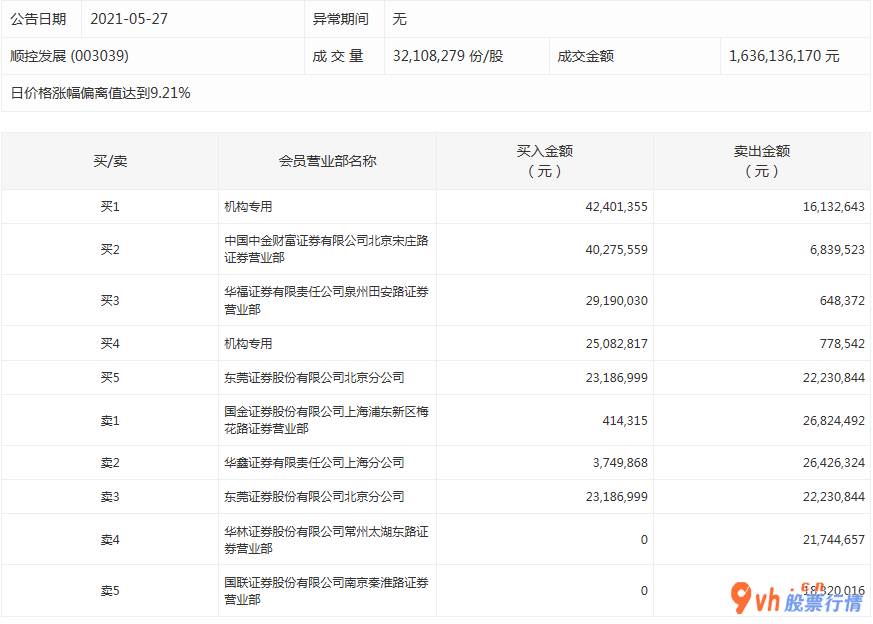Select the 0 buy amount in 卖4 row
873x624 pixels.
click(x=644, y=539)
